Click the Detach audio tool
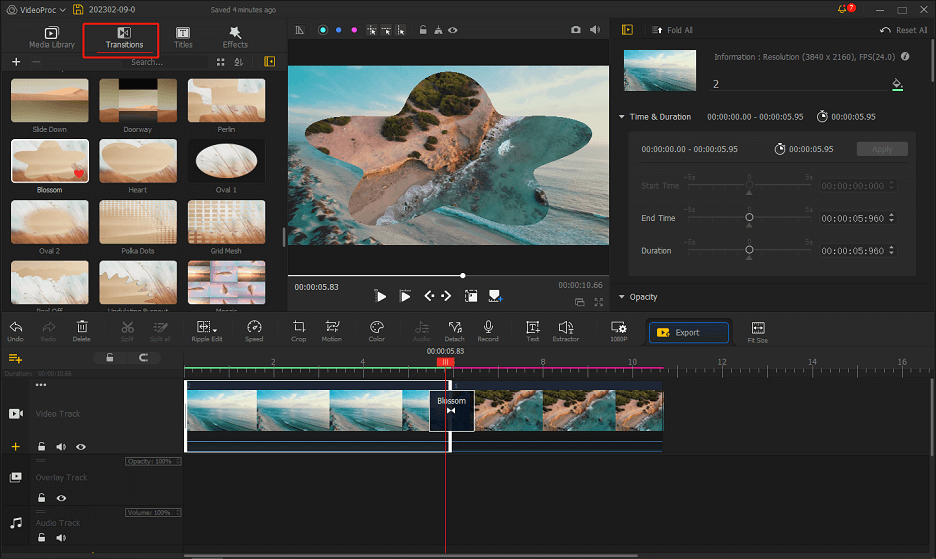The image size is (936, 559). (x=454, y=331)
